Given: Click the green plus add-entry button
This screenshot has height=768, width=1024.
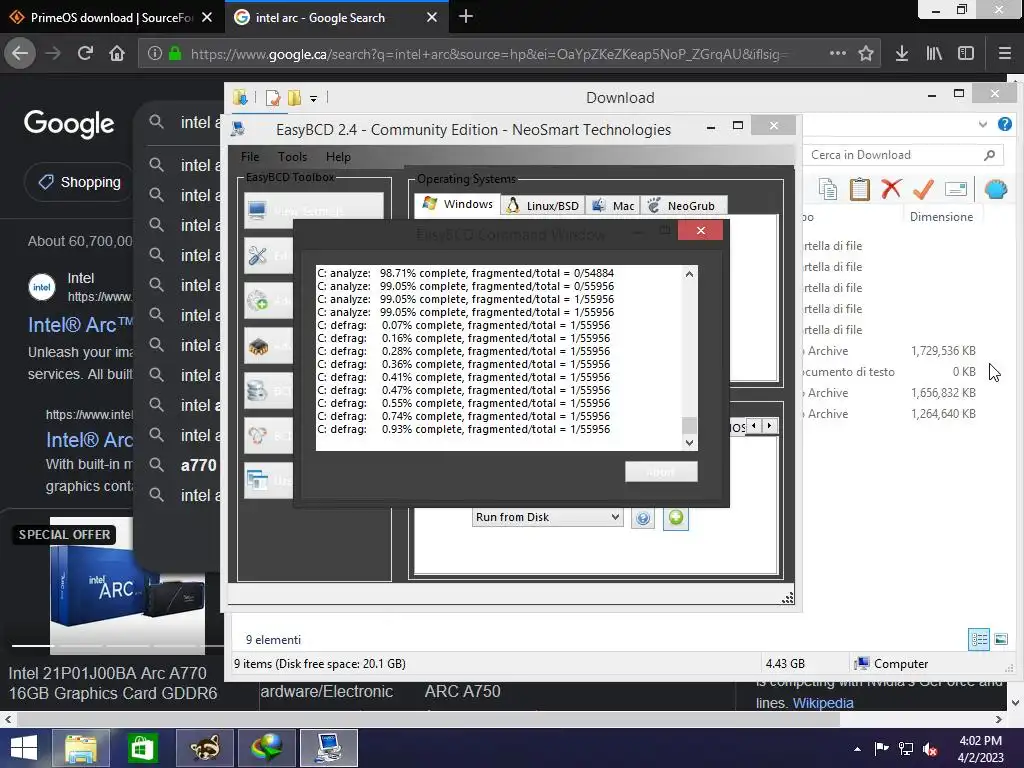Looking at the screenshot, I should pyautogui.click(x=676, y=518).
